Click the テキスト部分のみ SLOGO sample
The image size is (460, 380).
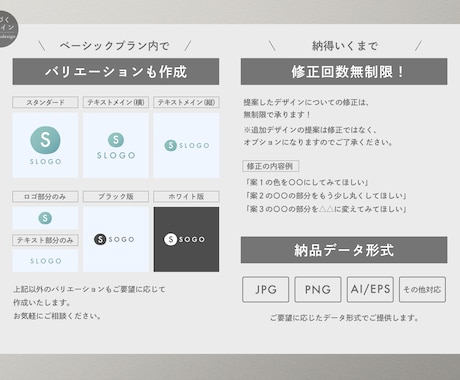[45, 261]
